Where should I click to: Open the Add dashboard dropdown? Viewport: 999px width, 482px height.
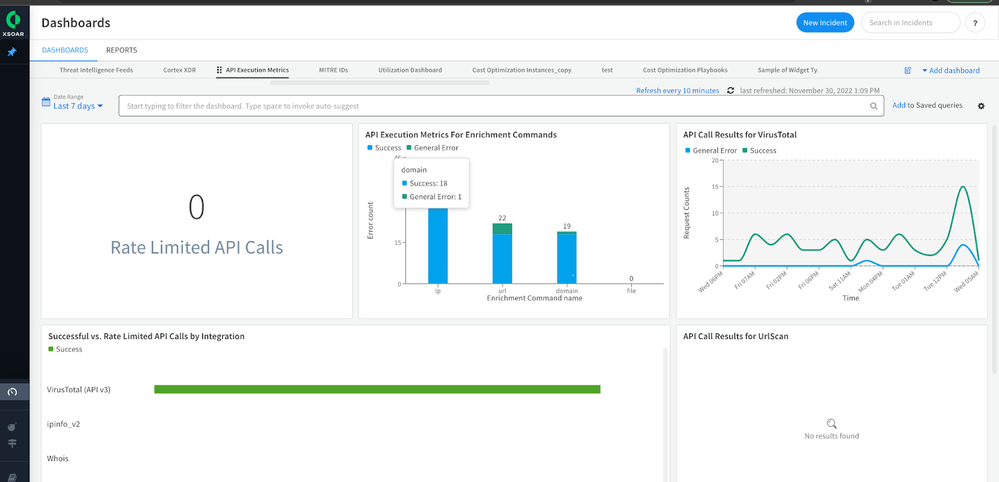950,71
